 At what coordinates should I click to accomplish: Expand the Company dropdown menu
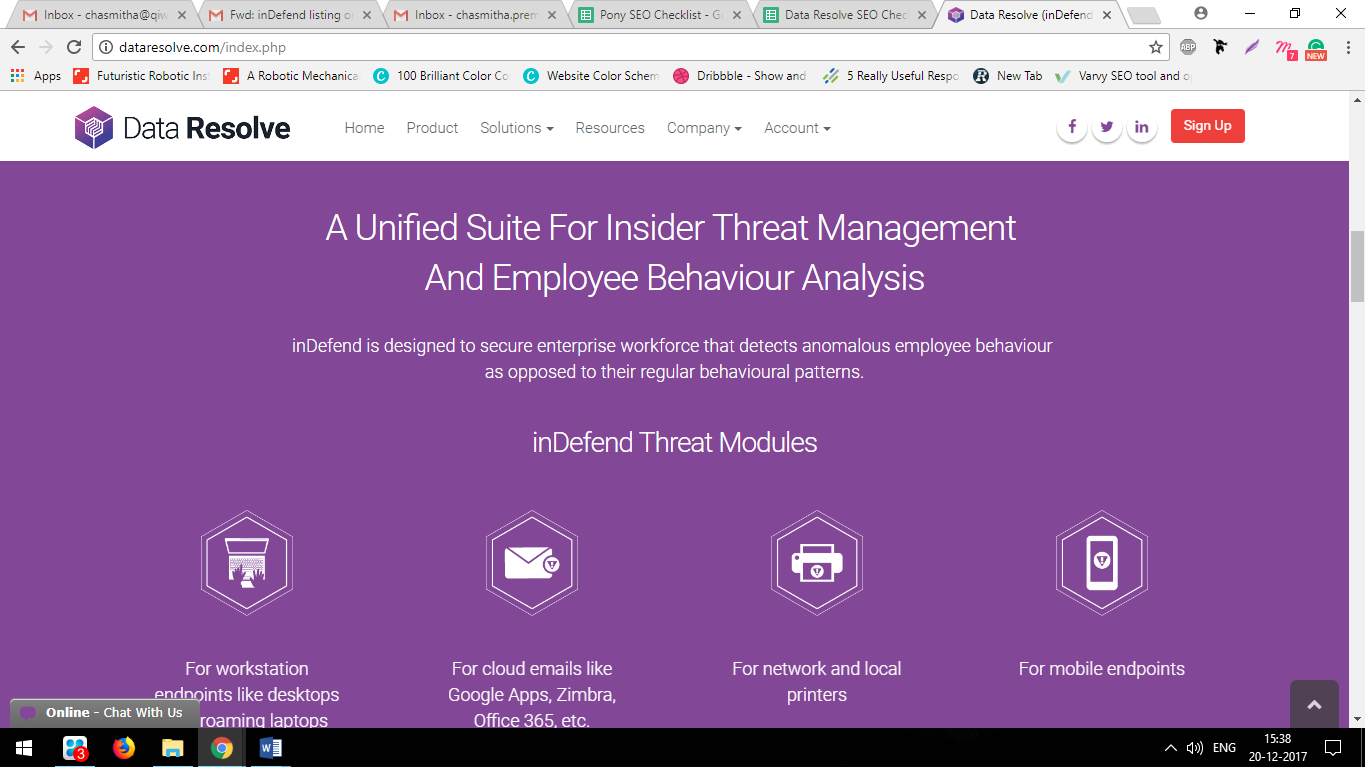(704, 128)
